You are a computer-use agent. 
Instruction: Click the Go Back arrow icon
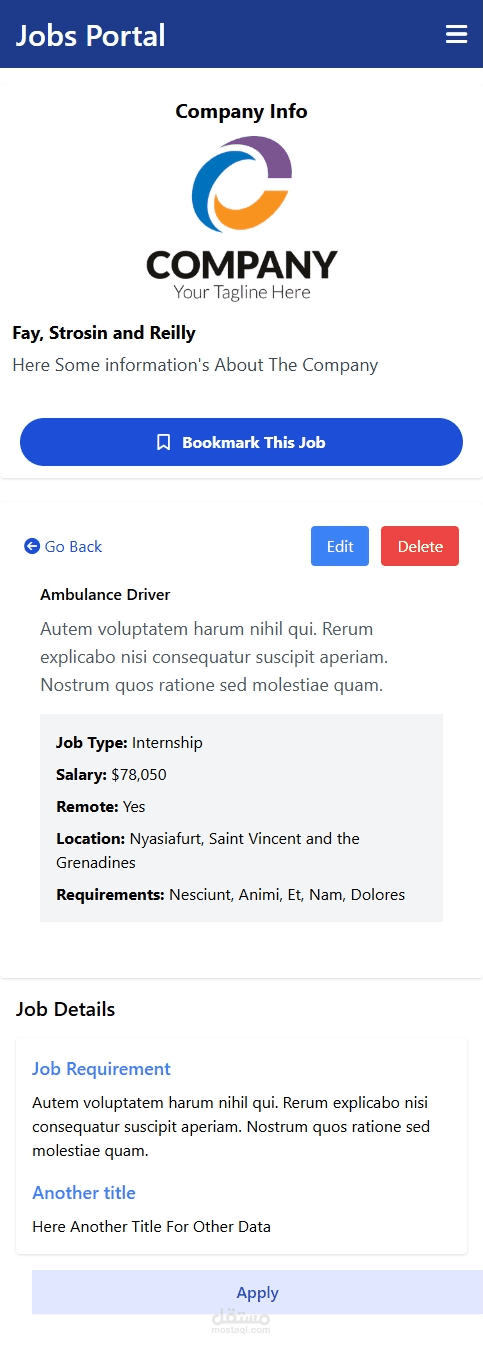coord(32,546)
